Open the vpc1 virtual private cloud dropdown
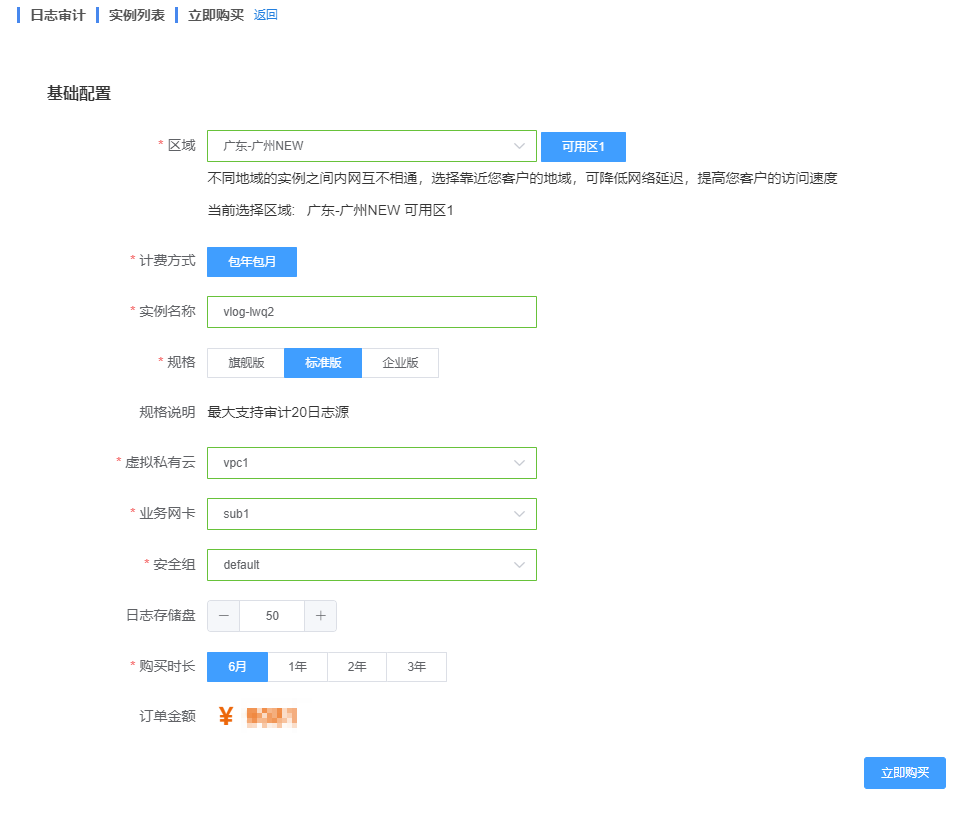 coord(371,463)
